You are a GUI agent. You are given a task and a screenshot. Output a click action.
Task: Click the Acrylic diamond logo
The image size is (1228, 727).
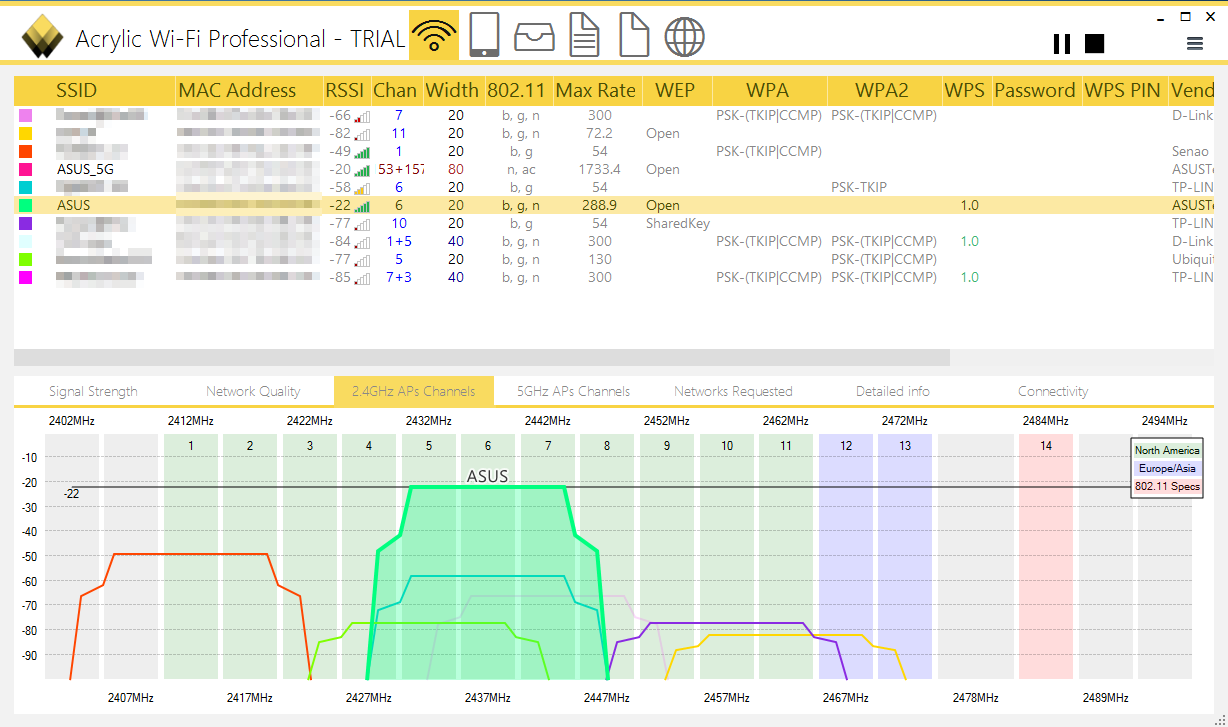coord(43,38)
